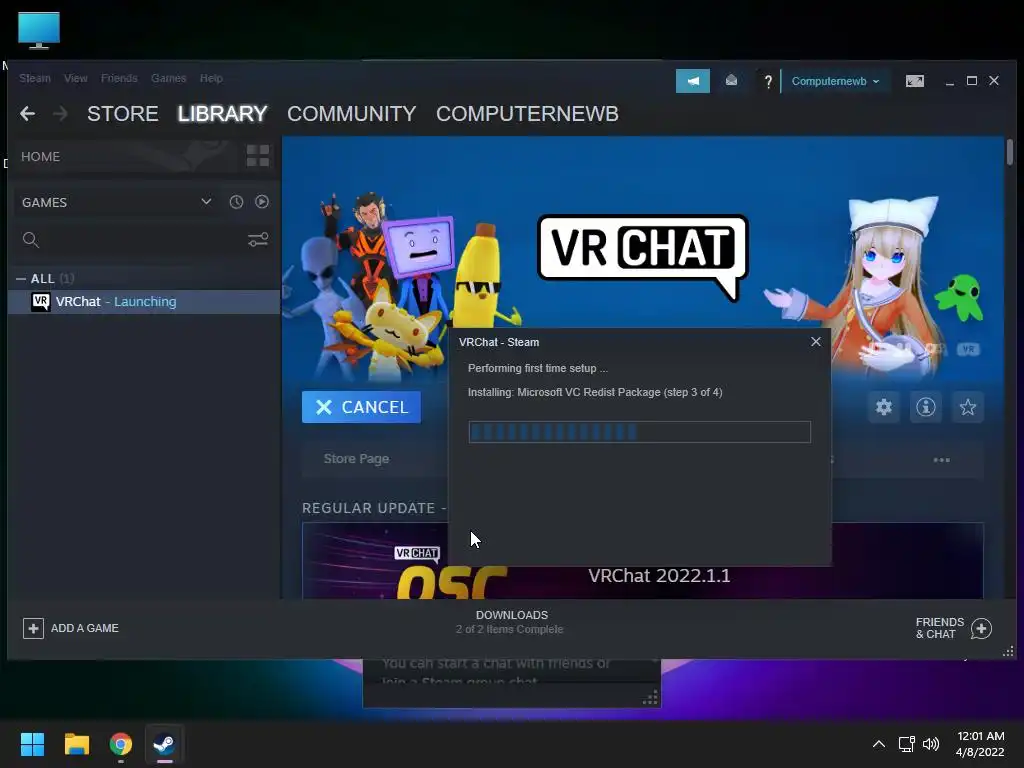Screen dimensions: 1024x768
Task: Open the VRChat Store Page link
Action: [x=357, y=458]
